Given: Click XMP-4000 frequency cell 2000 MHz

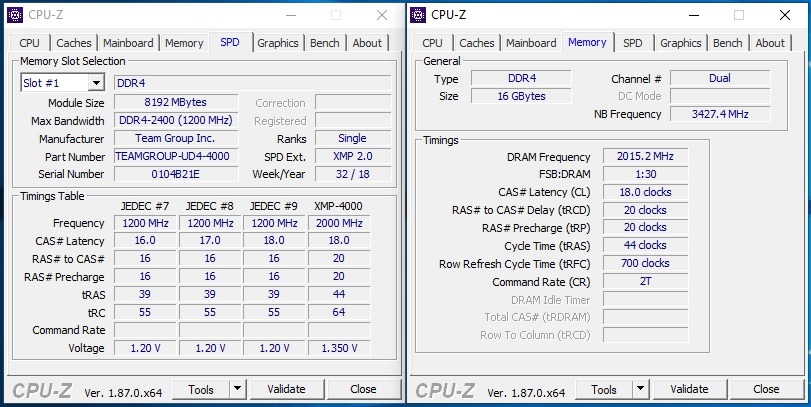Looking at the screenshot, I should 339,223.
